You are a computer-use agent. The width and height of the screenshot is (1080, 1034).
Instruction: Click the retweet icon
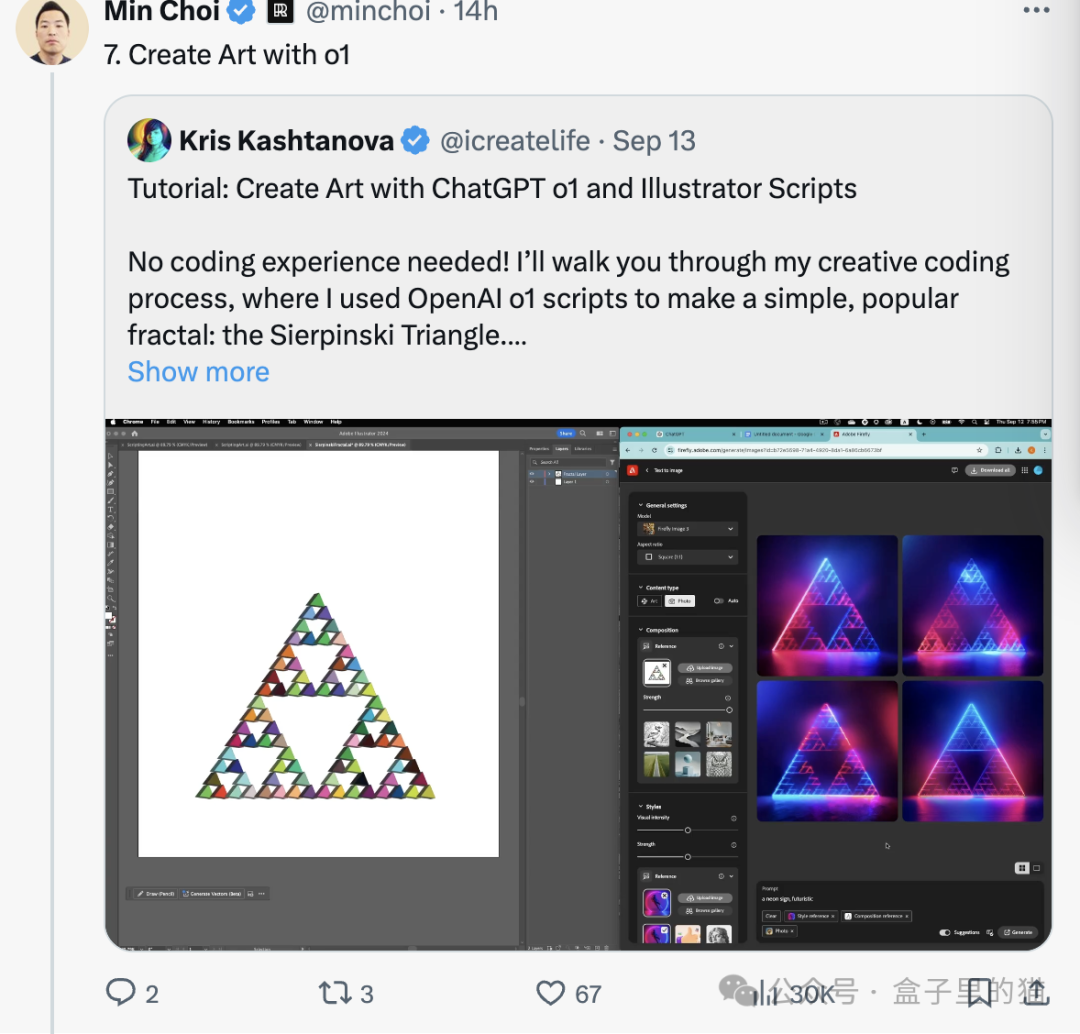[332, 992]
